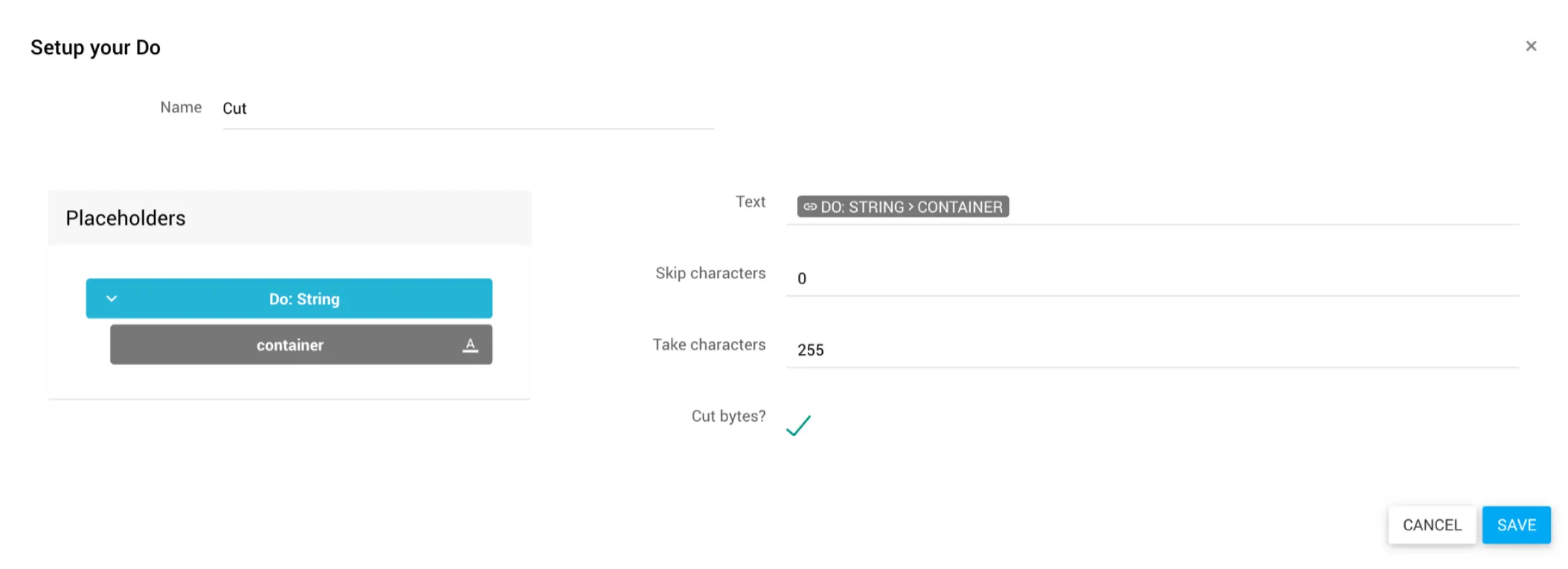The height and width of the screenshot is (569, 1568).
Task: Click the link icon in the Text chip
Action: 809,207
